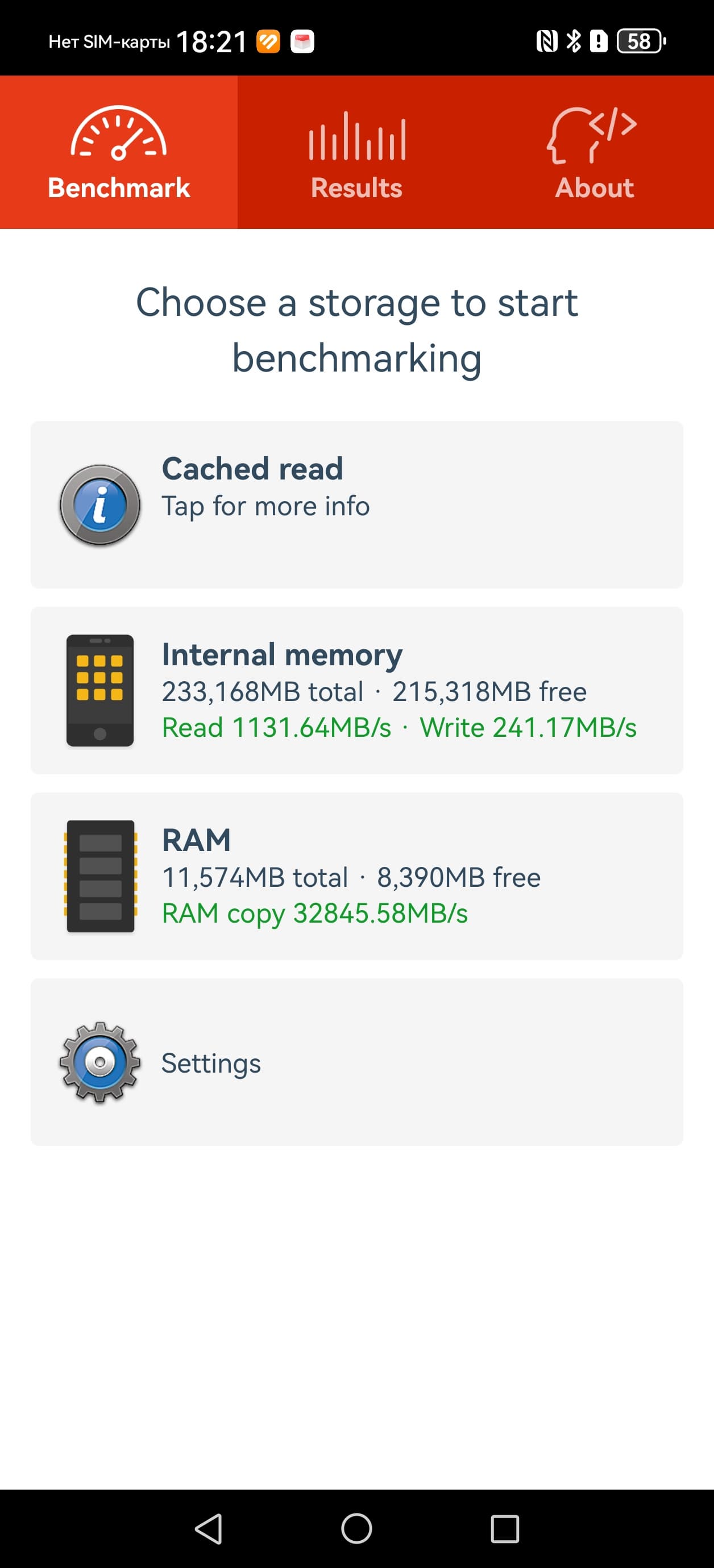Open recent apps square button
The width and height of the screenshot is (714, 1568).
pos(504,1528)
